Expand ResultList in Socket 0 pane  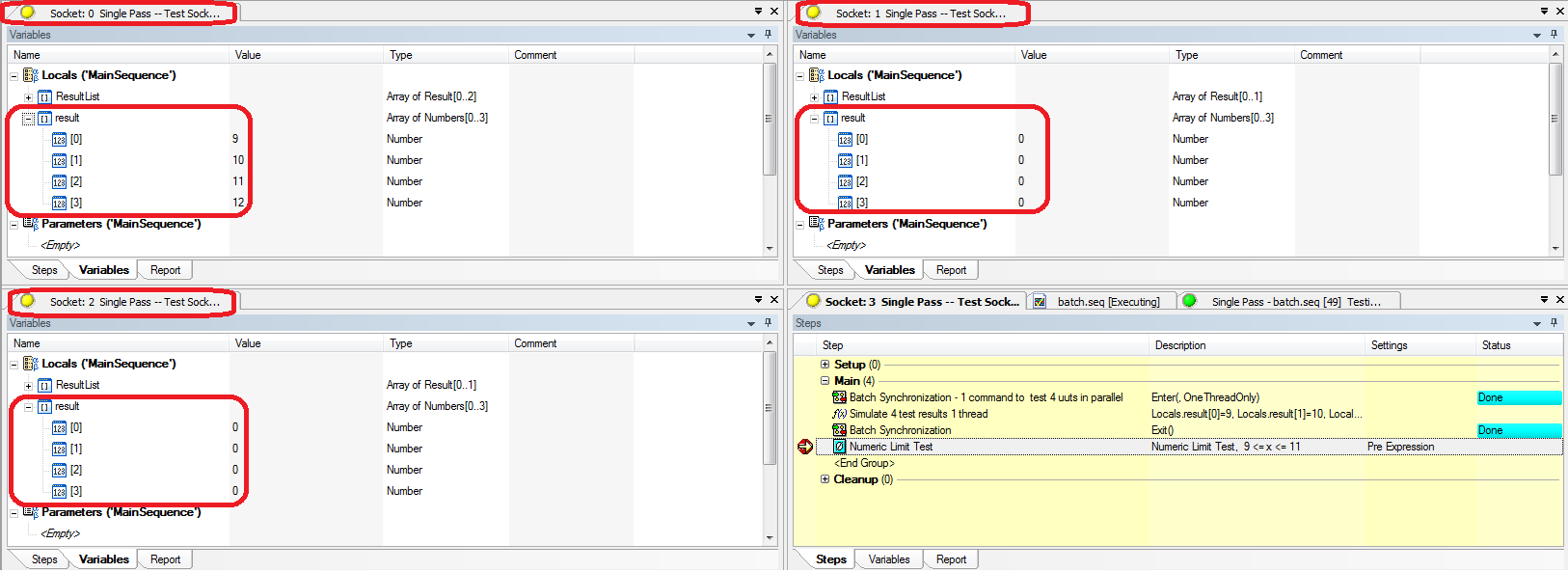[x=29, y=97]
